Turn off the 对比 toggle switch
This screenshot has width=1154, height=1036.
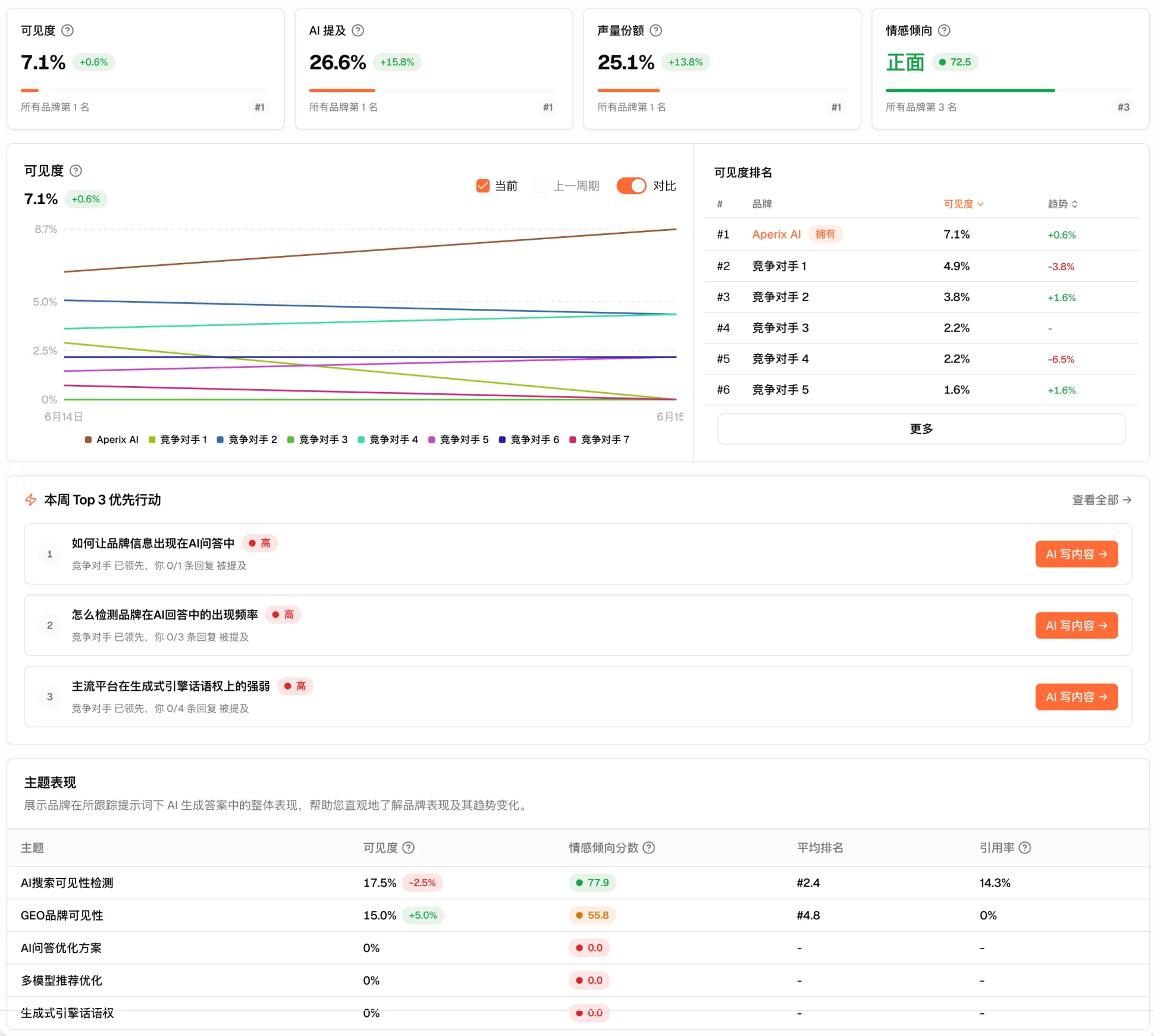point(631,186)
